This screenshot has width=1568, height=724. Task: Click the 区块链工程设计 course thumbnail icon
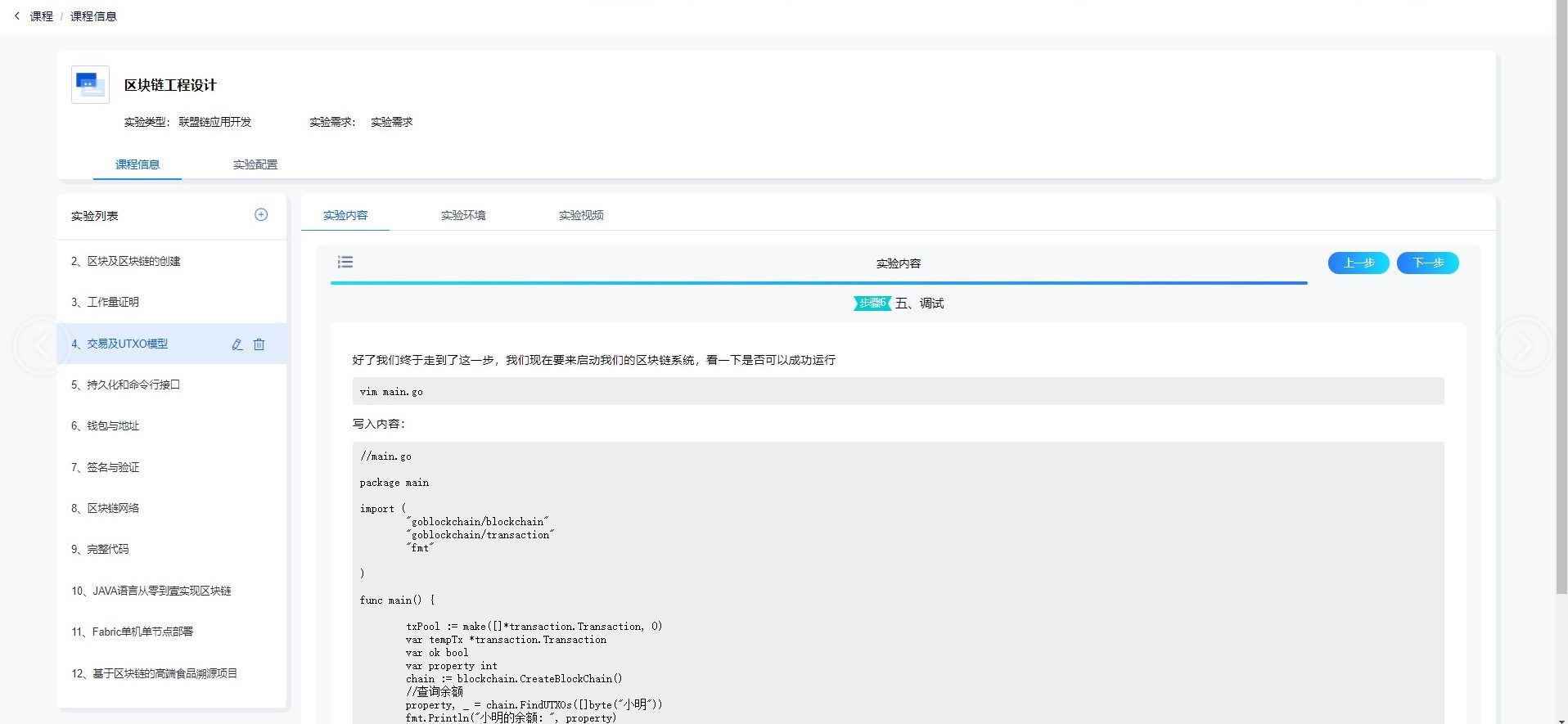click(x=90, y=84)
